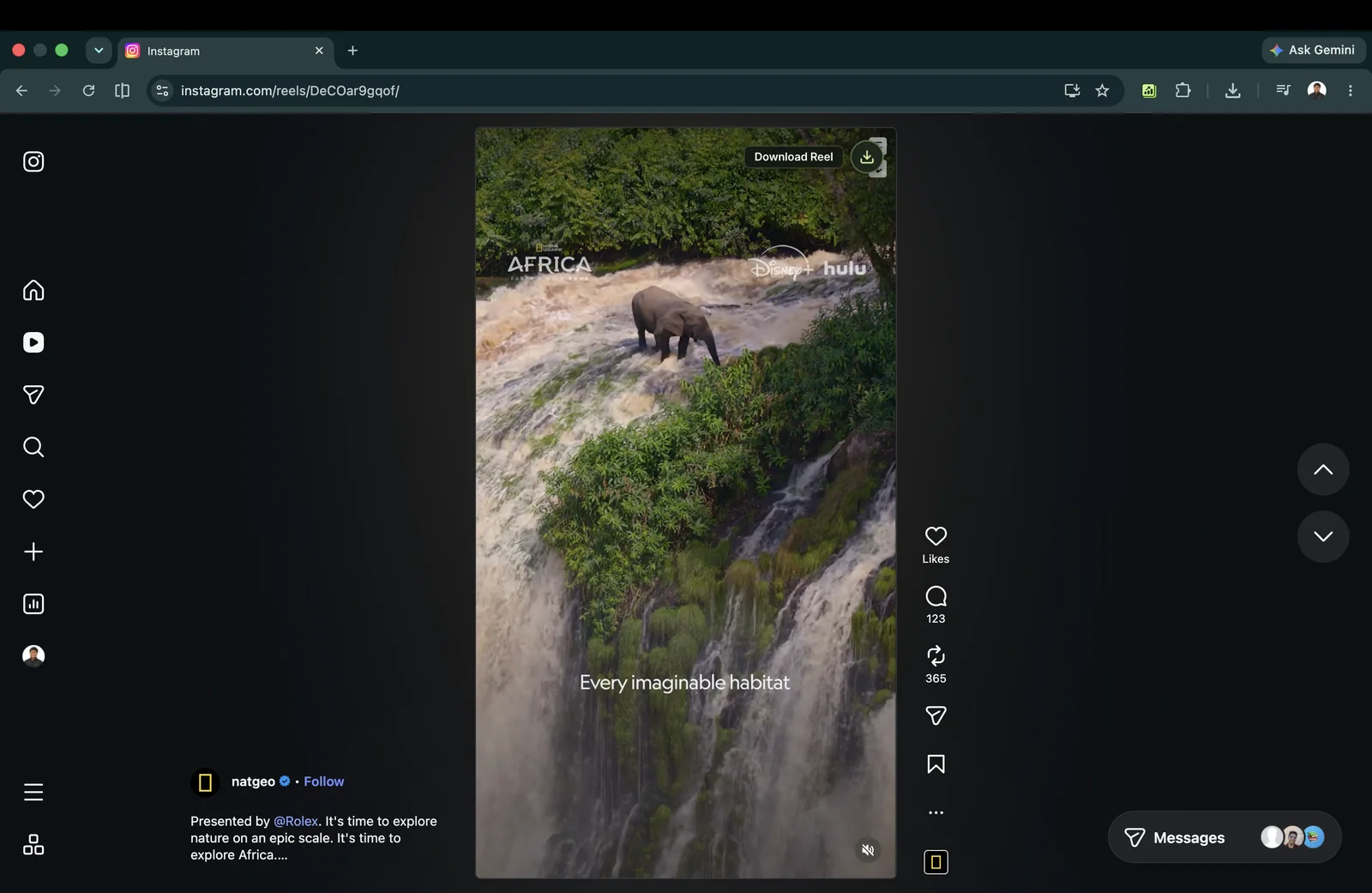Follow the natgeo account

323,781
